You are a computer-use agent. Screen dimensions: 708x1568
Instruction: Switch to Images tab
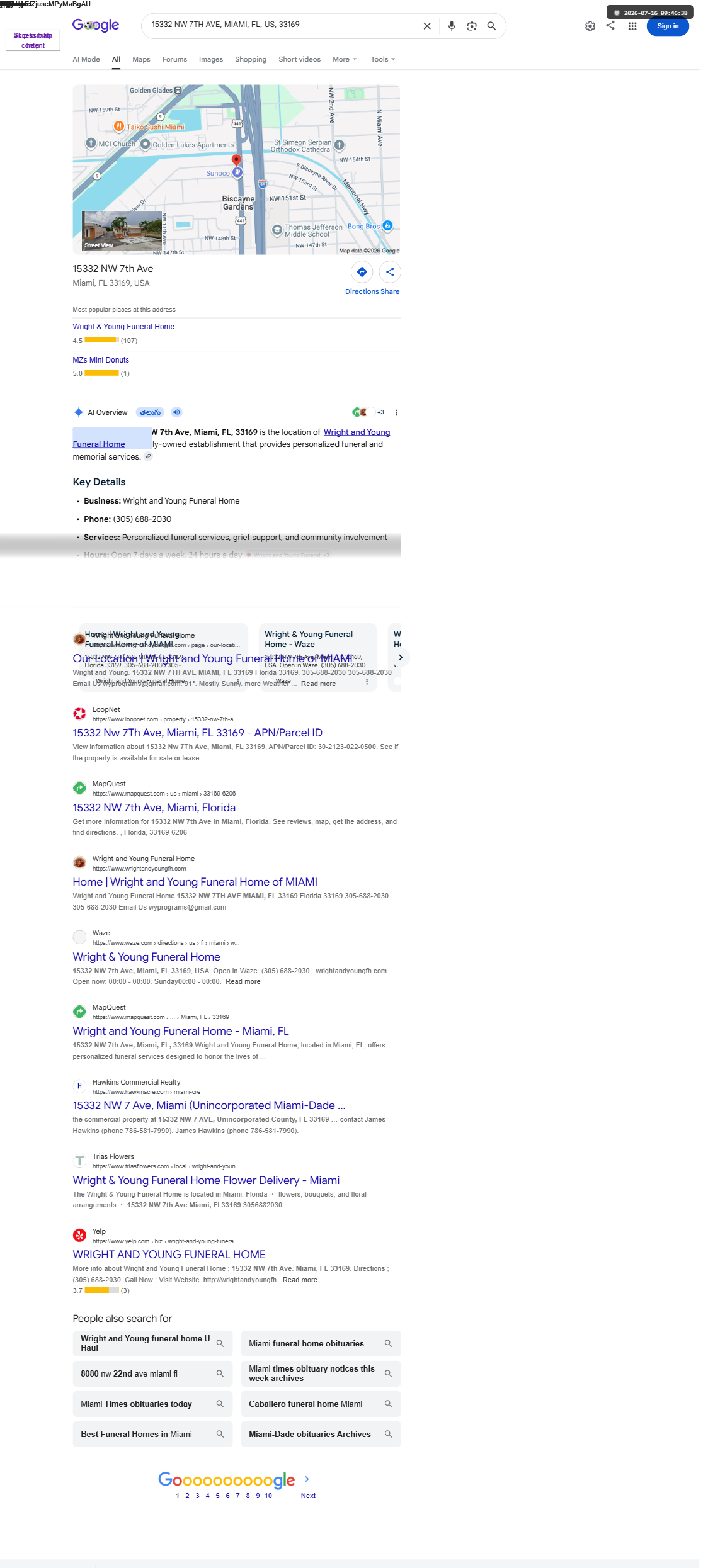click(x=211, y=59)
